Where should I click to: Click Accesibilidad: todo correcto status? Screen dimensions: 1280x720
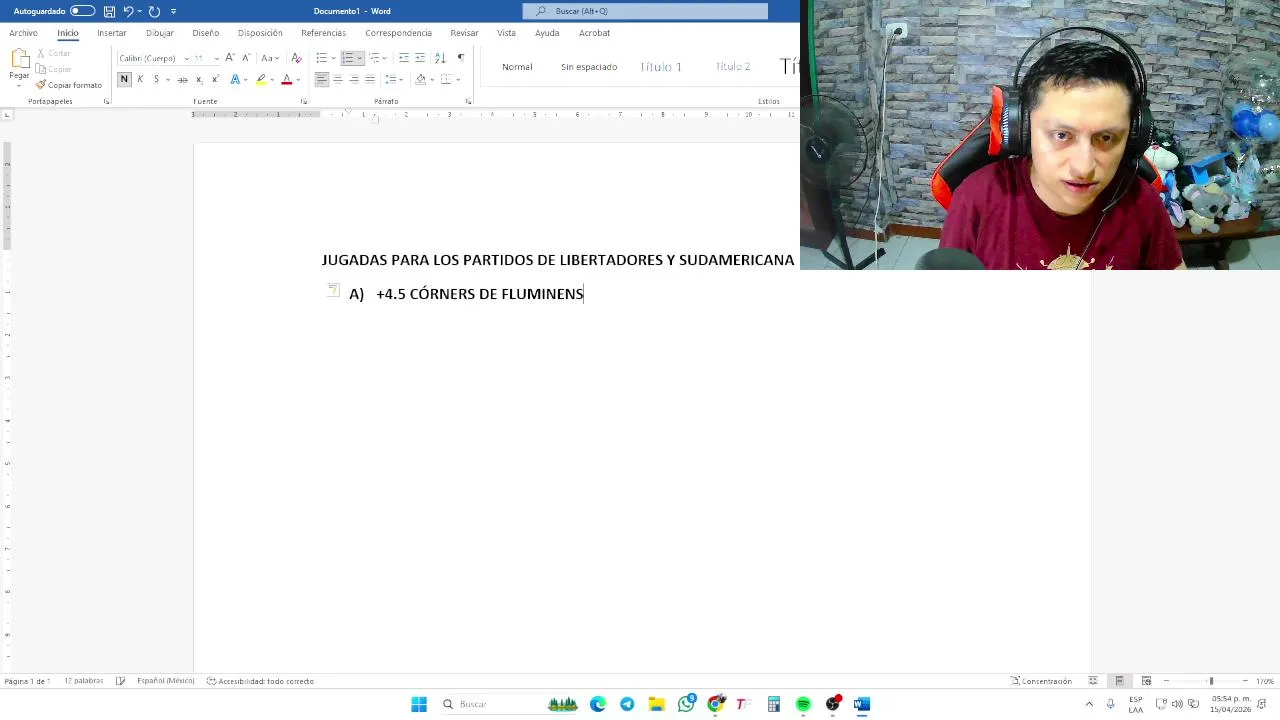tap(260, 681)
